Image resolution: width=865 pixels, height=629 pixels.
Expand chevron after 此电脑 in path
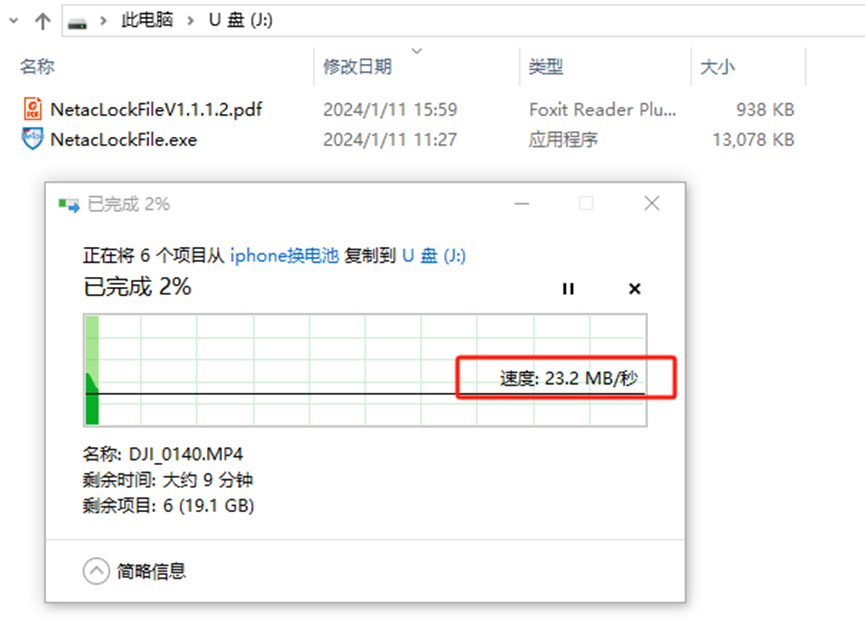click(191, 21)
